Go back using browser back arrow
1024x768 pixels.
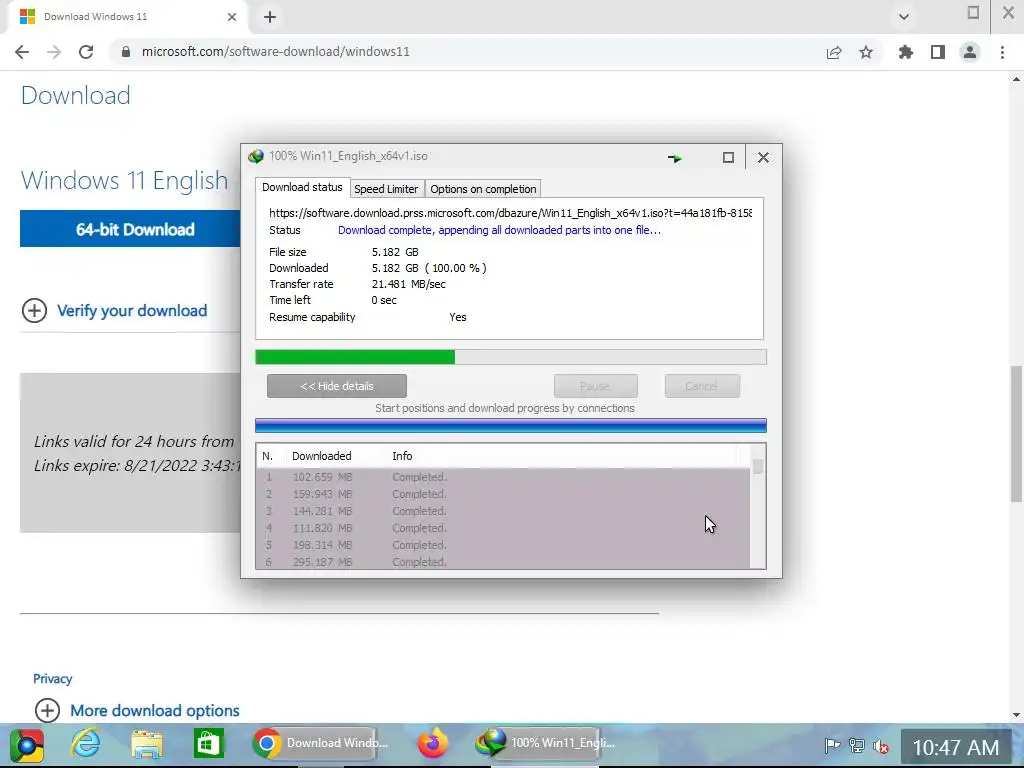pyautogui.click(x=22, y=52)
